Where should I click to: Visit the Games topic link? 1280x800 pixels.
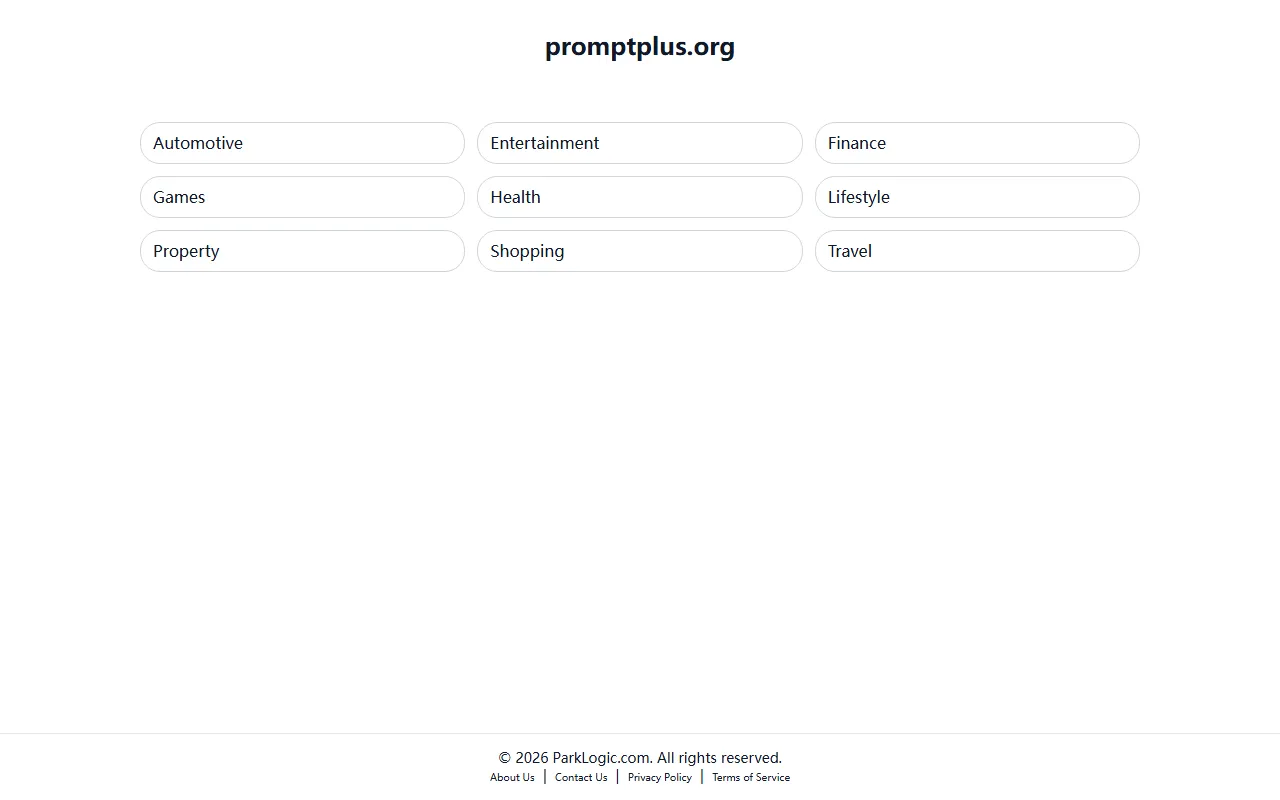(x=302, y=197)
